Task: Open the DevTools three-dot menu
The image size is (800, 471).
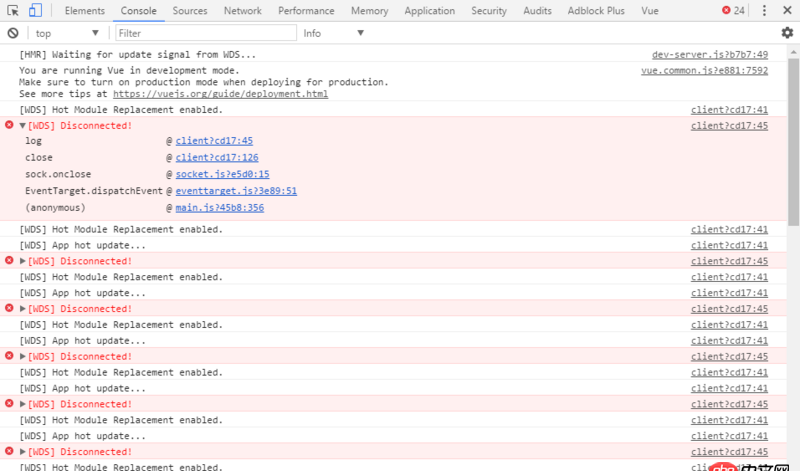Action: (x=764, y=10)
